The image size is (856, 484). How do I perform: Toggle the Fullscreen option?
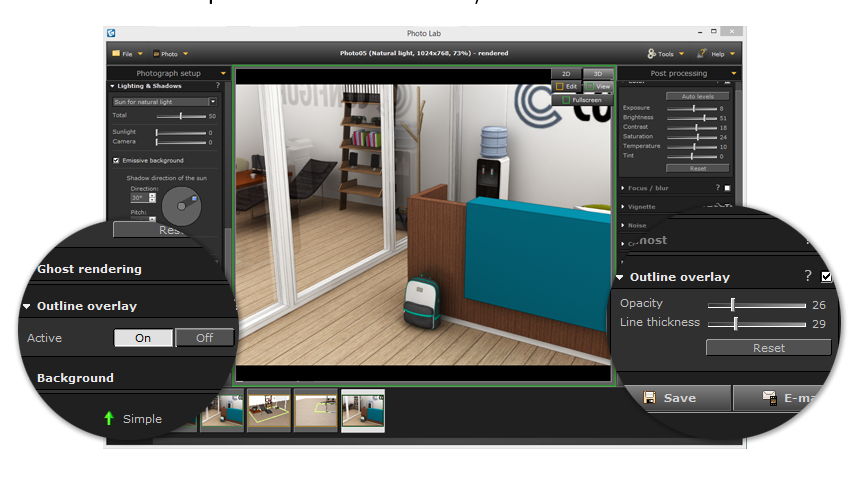coord(582,100)
